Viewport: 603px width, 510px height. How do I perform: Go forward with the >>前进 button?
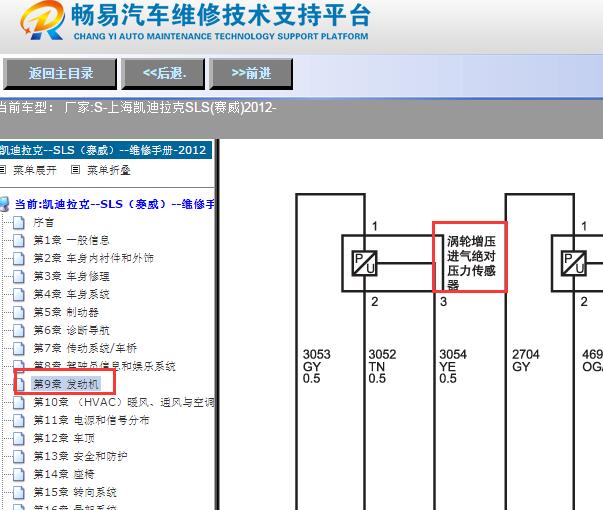[251, 74]
